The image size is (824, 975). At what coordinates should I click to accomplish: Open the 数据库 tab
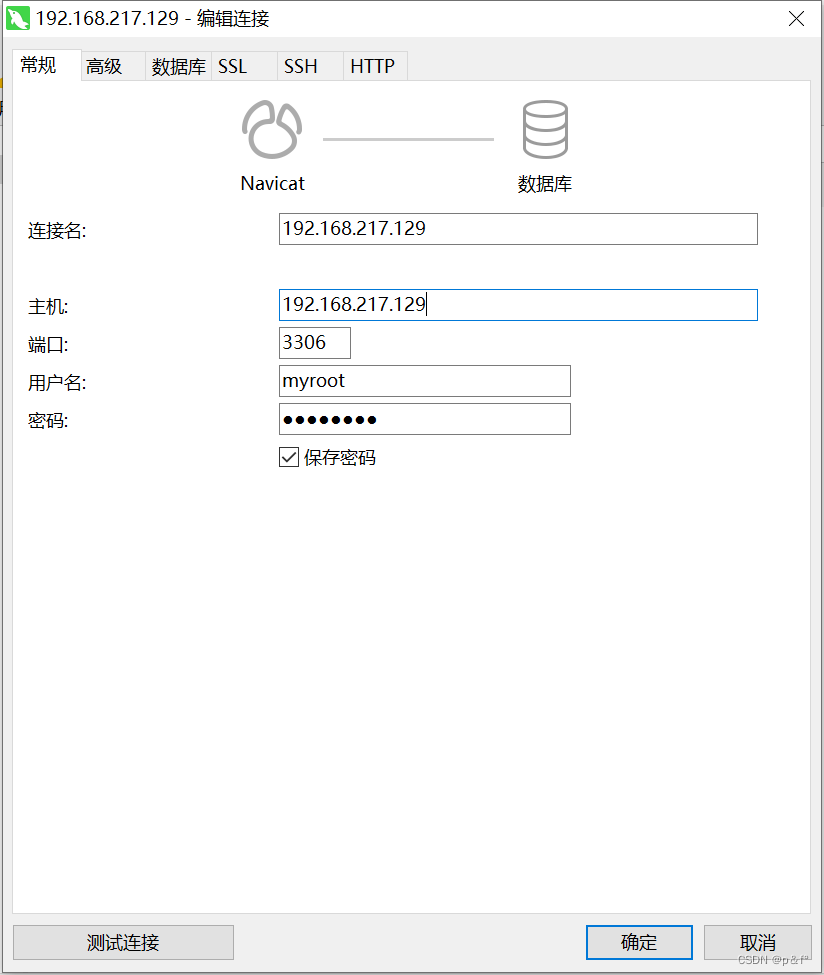tap(178, 66)
